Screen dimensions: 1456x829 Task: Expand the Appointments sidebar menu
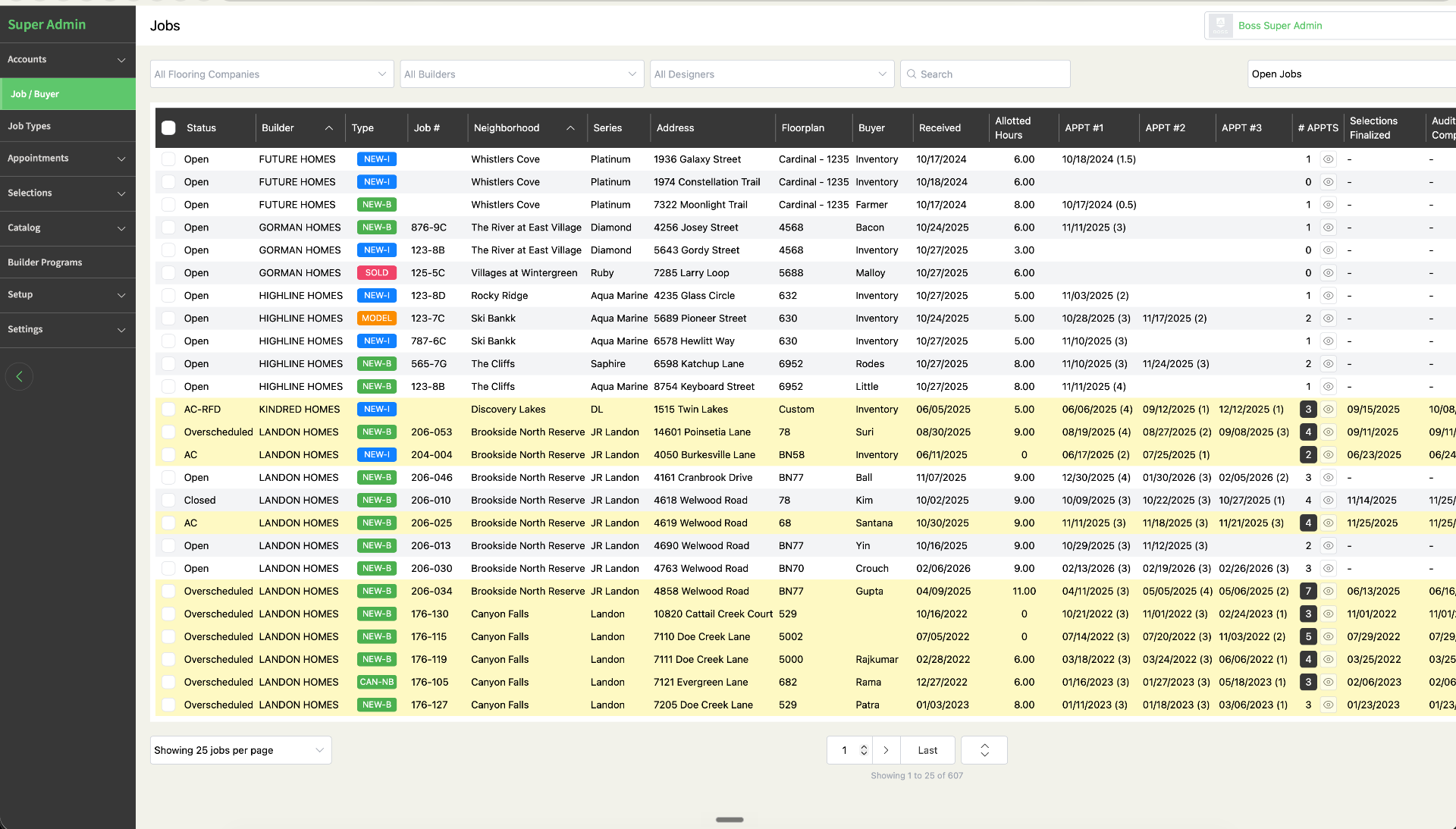67,159
